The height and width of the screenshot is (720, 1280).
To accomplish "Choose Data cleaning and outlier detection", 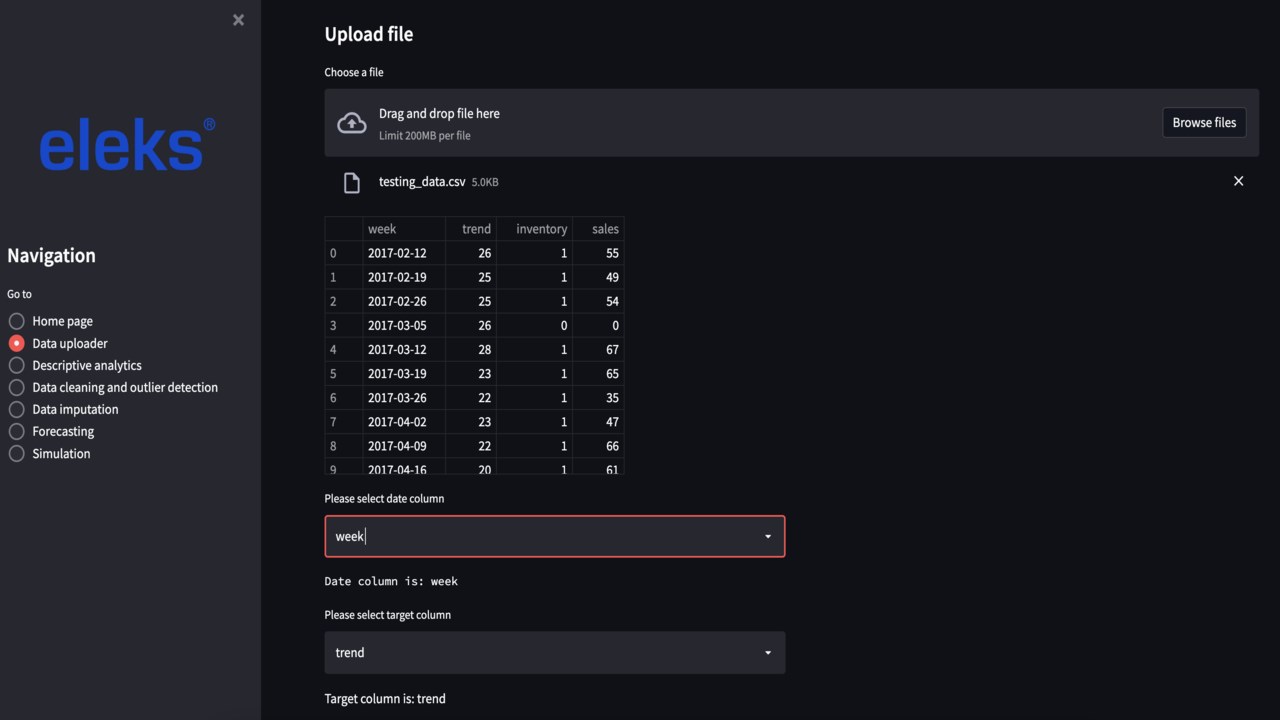I will [x=17, y=387].
